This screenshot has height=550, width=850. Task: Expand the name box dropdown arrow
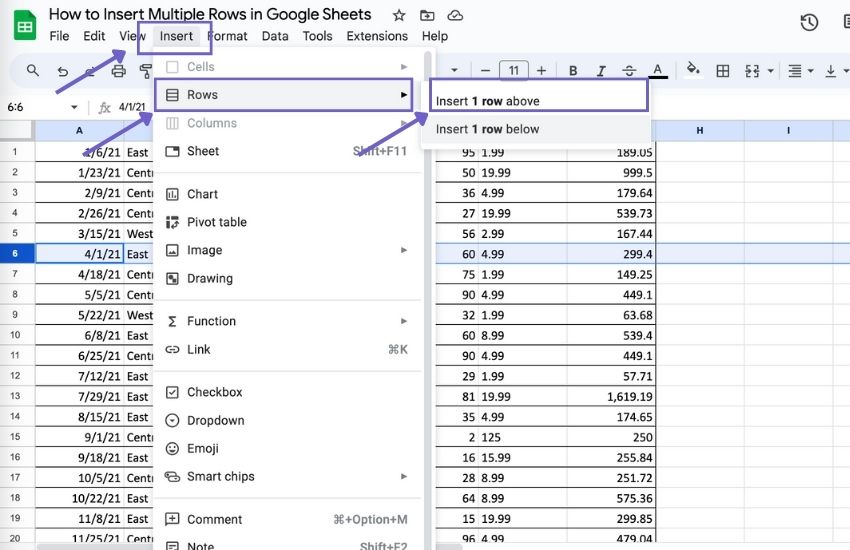point(74,107)
